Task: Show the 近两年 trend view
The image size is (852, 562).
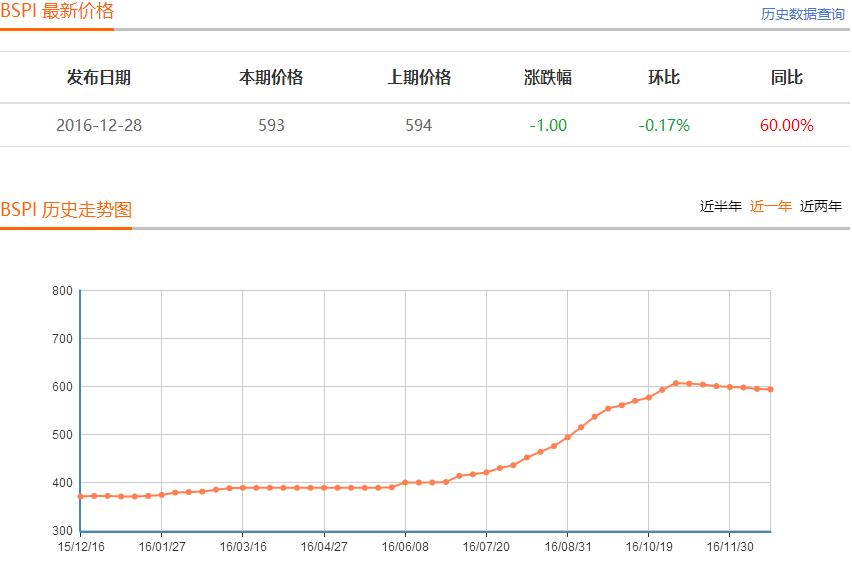Action: (821, 207)
